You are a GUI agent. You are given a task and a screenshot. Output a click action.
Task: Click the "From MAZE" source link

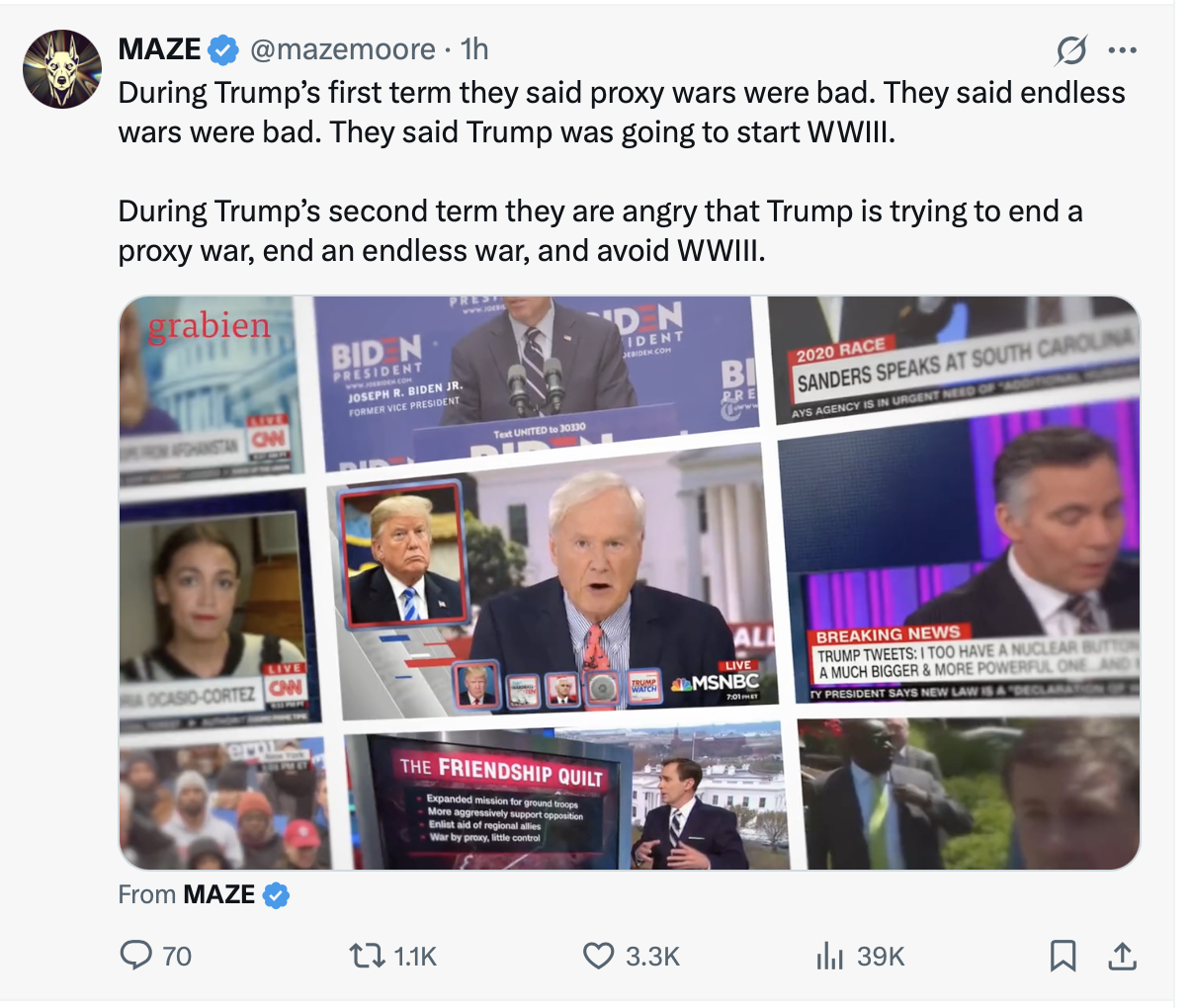pyautogui.click(x=218, y=894)
